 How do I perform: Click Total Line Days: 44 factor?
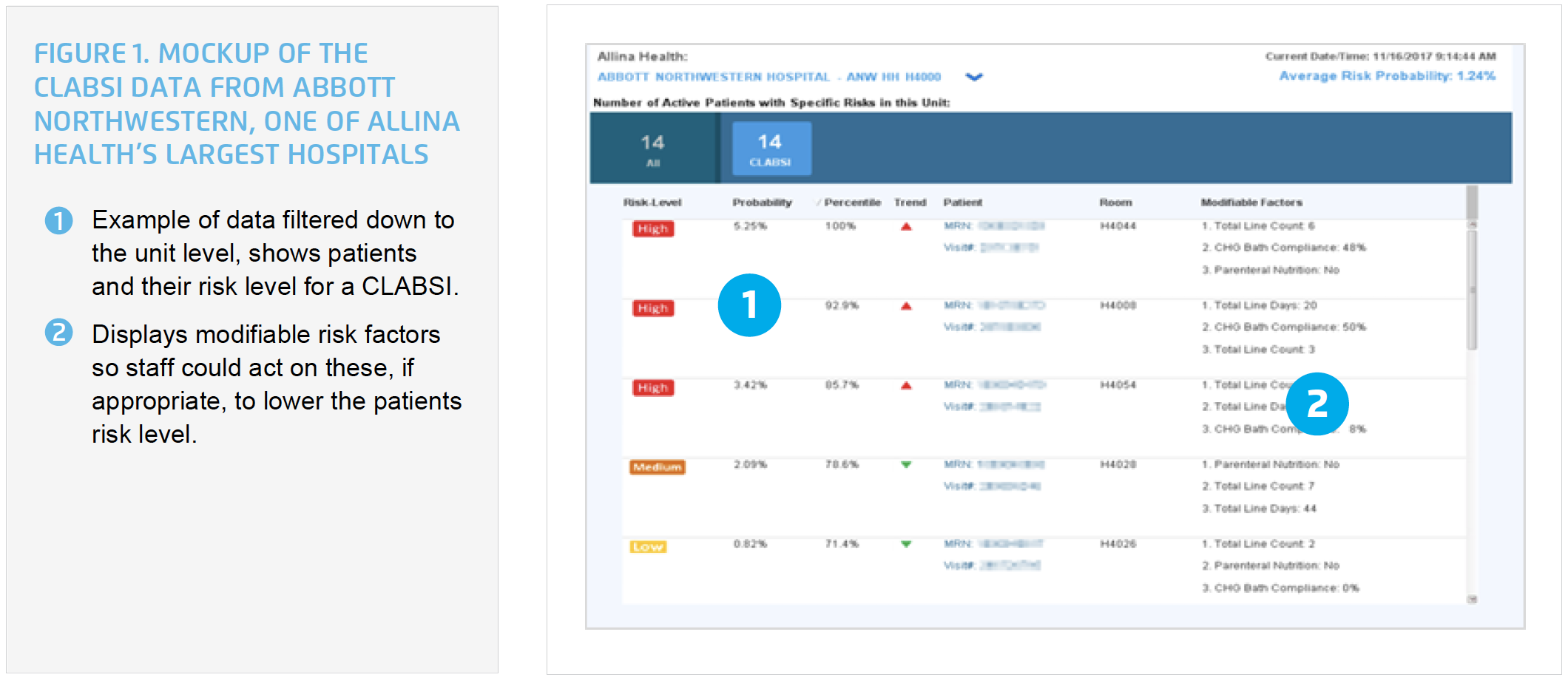pos(1260,509)
